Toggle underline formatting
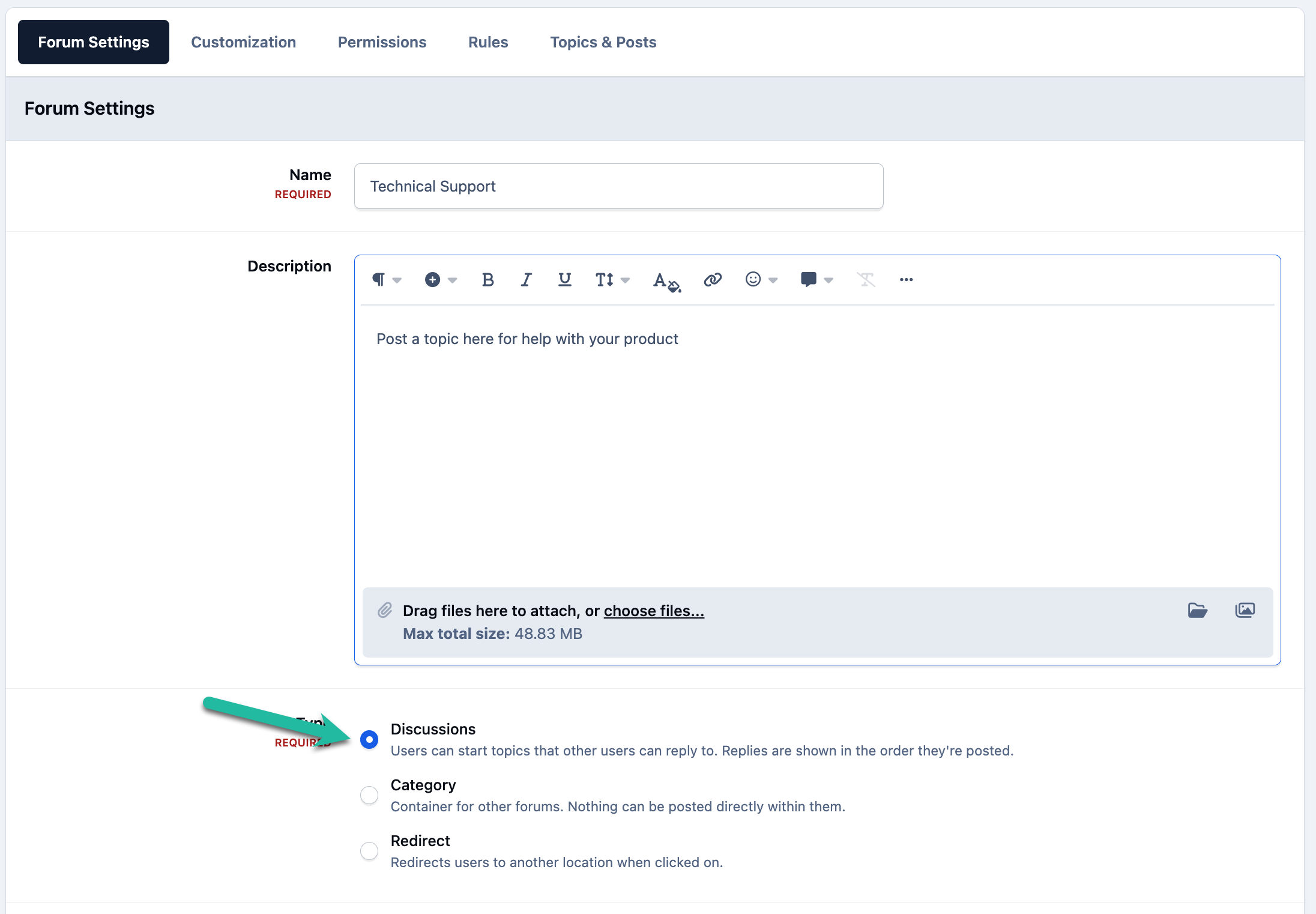 click(x=564, y=280)
